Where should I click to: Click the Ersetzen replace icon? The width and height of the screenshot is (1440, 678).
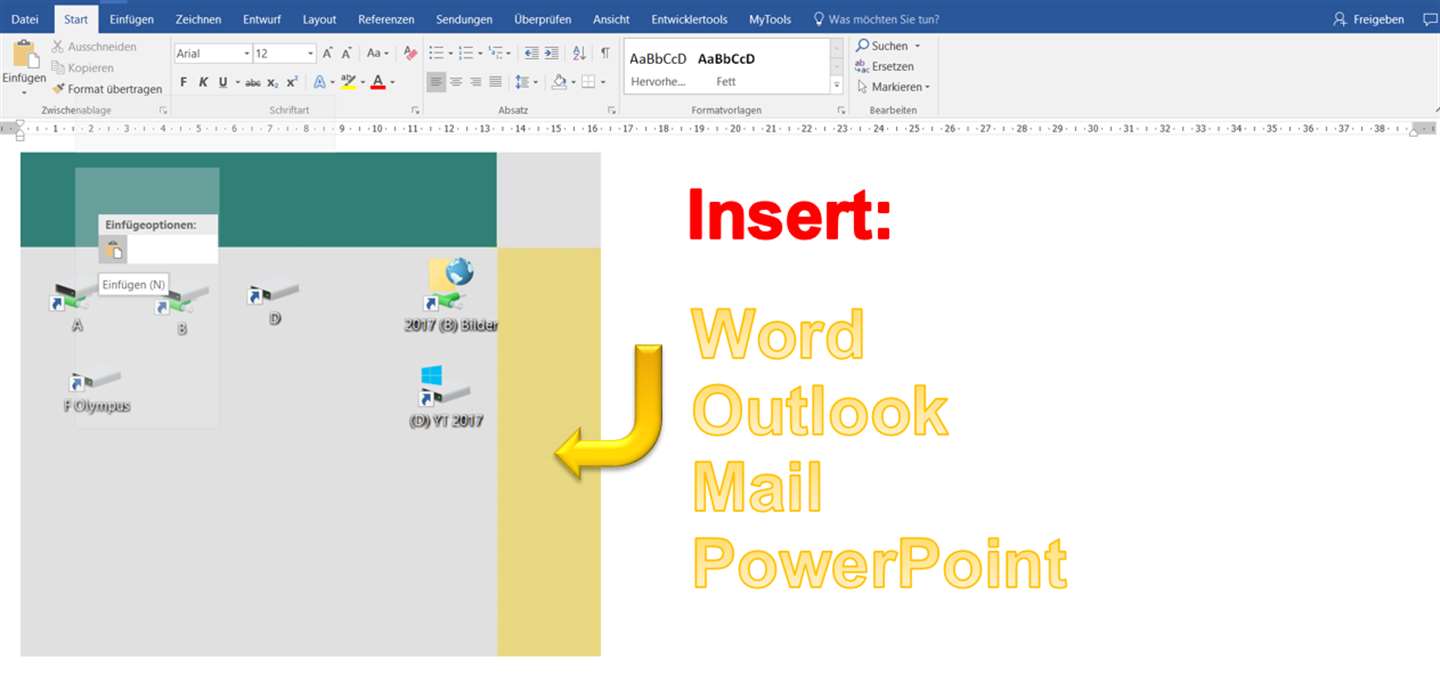[861, 66]
